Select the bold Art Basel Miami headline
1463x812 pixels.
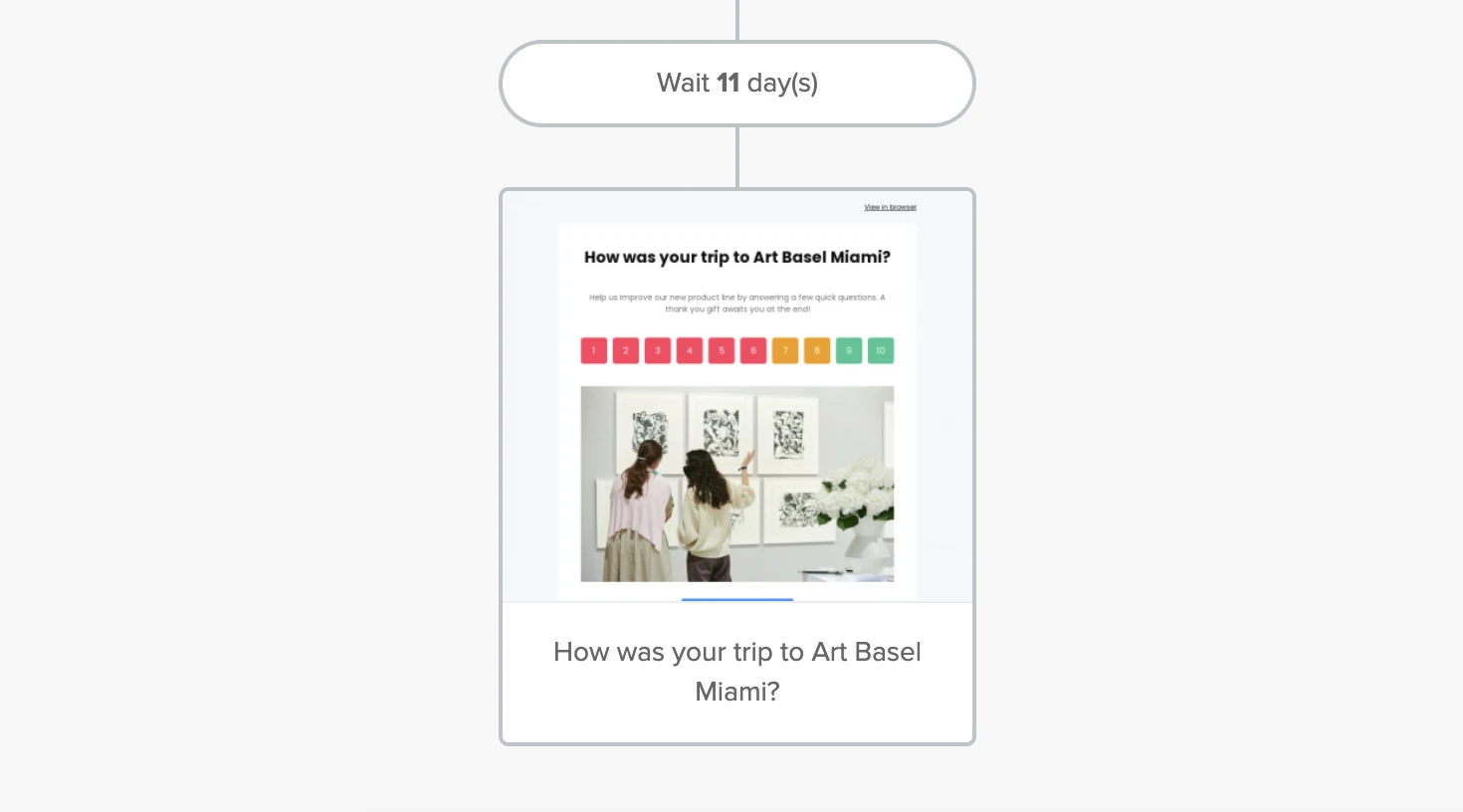736,257
